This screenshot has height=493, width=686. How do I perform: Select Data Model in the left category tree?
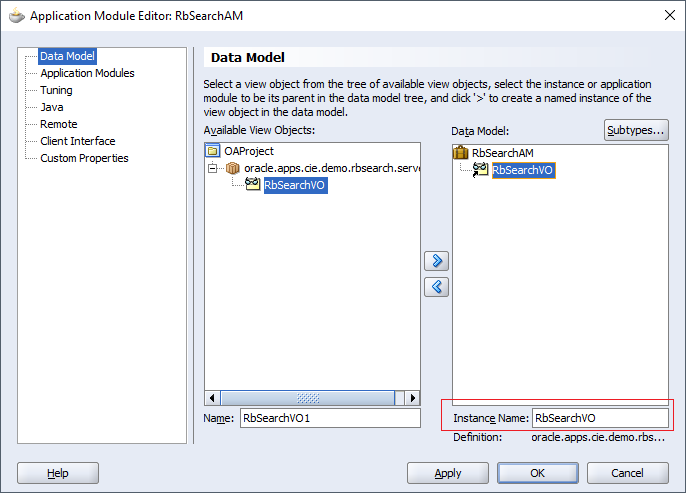tap(67, 56)
